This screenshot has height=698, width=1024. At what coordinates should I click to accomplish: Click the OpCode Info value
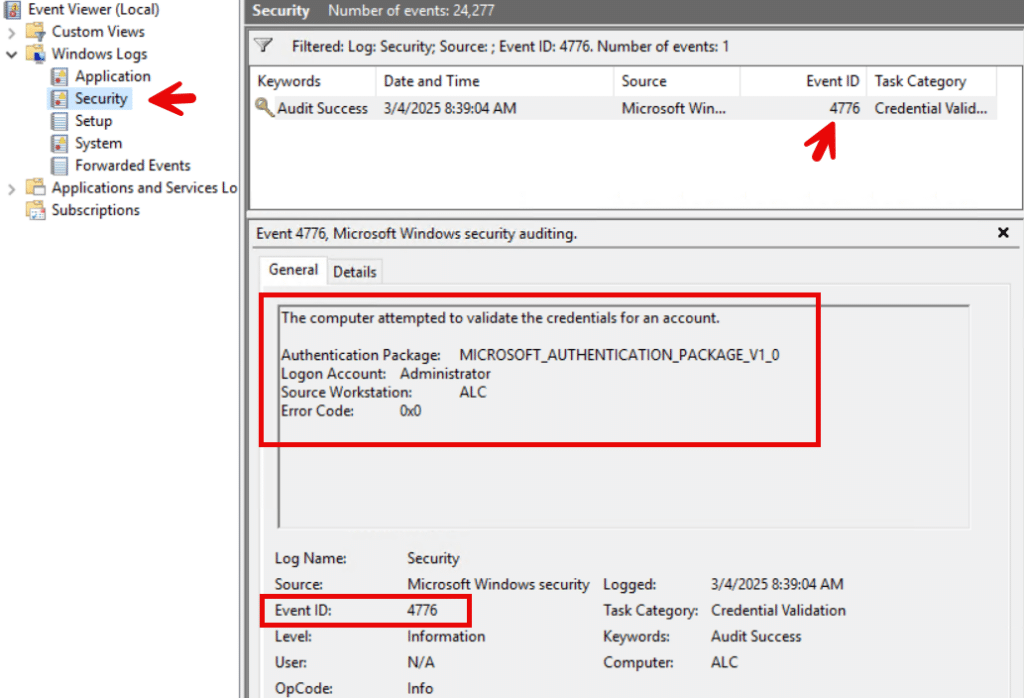click(x=420, y=688)
